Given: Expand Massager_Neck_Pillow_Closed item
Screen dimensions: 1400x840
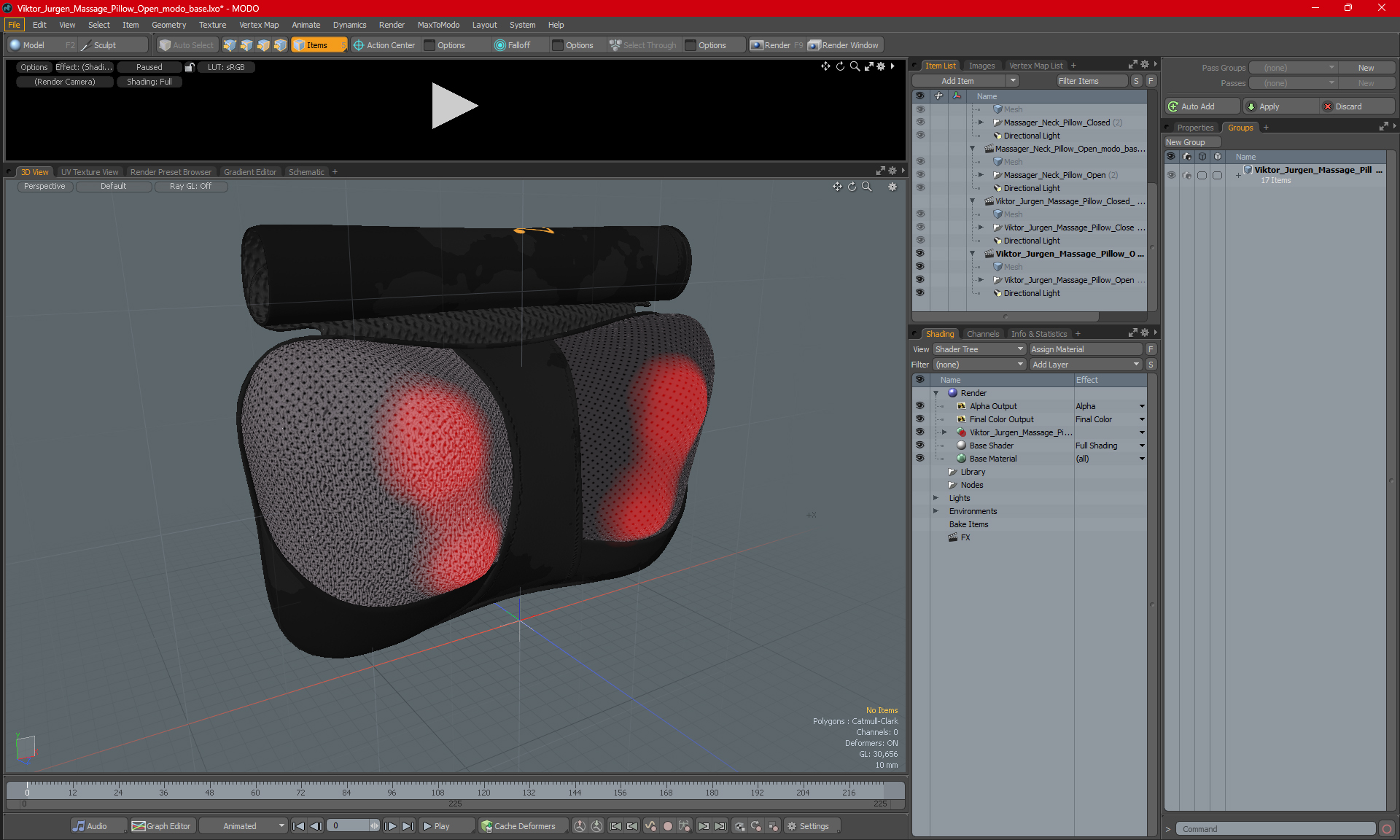Looking at the screenshot, I should (981, 122).
